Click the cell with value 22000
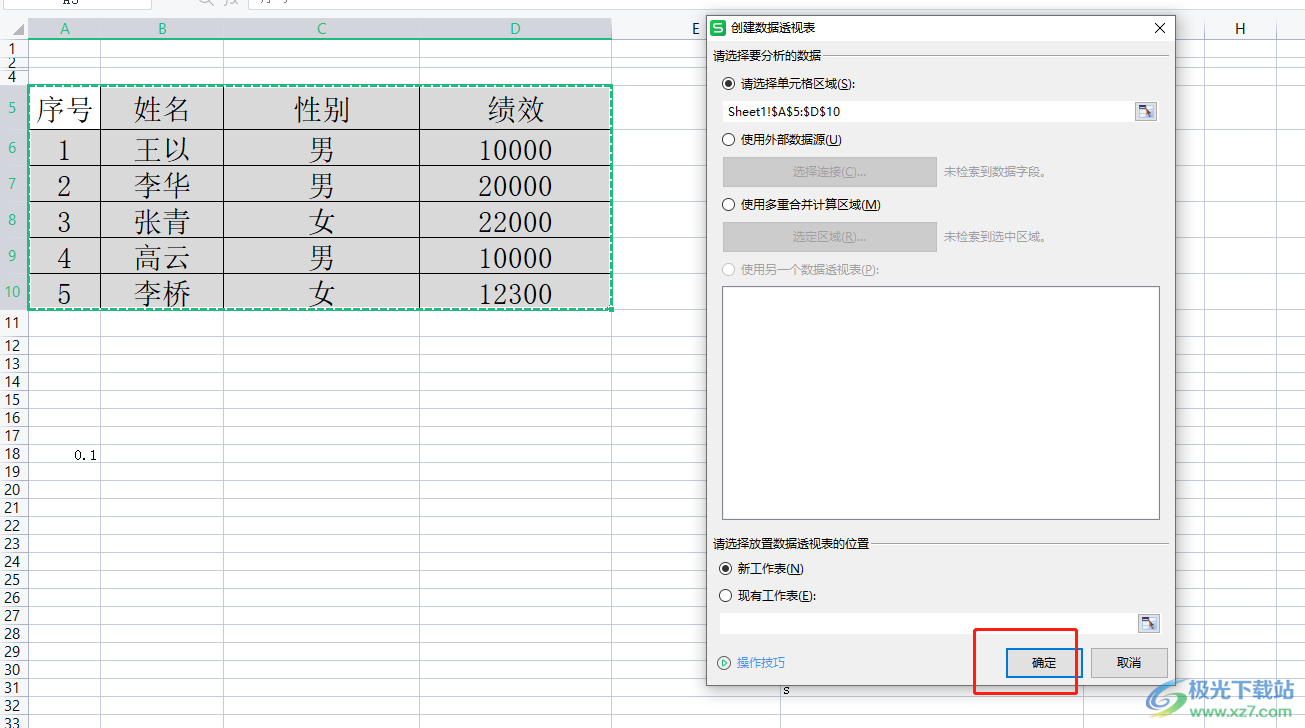This screenshot has height=728, width=1305. click(515, 220)
